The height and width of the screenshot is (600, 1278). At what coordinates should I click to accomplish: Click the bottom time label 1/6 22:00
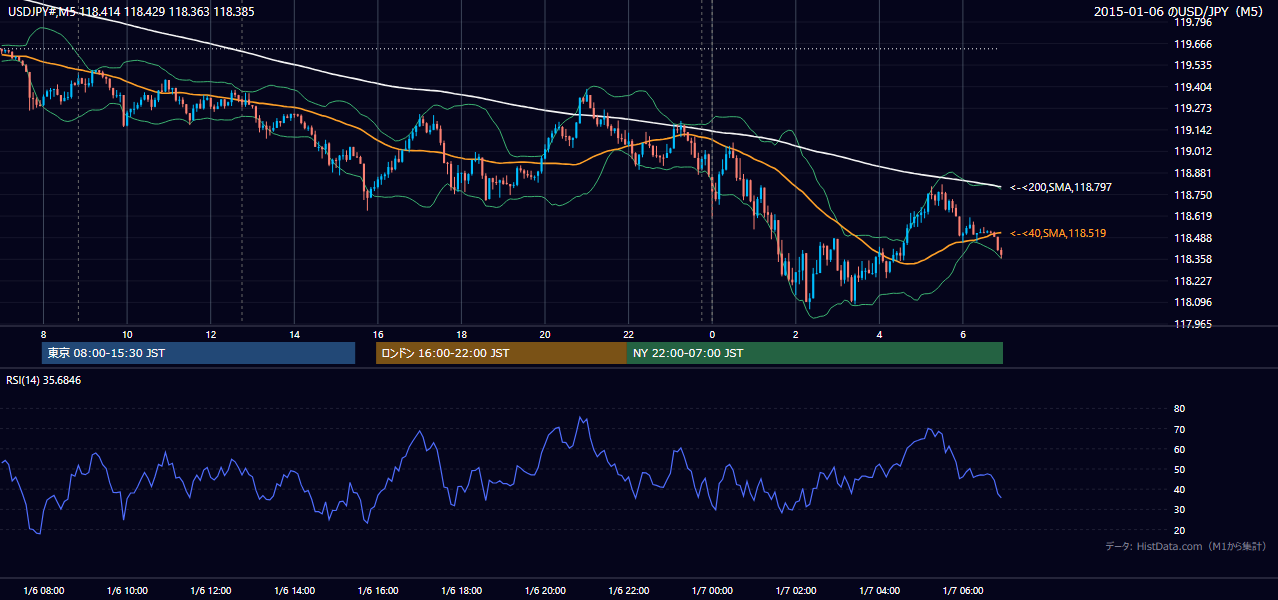pyautogui.click(x=628, y=591)
